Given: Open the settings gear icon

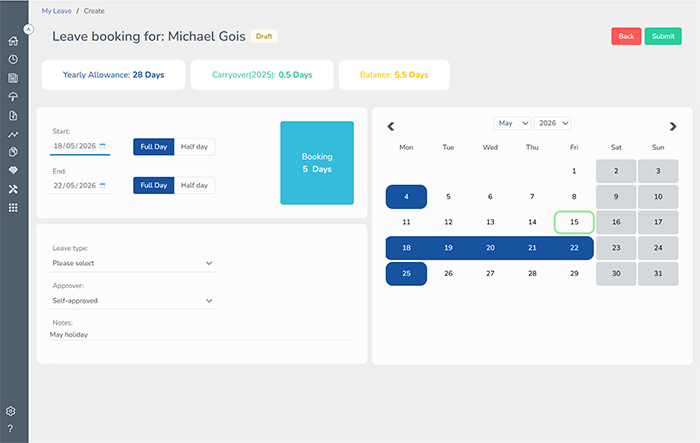Looking at the screenshot, I should 11,411.
